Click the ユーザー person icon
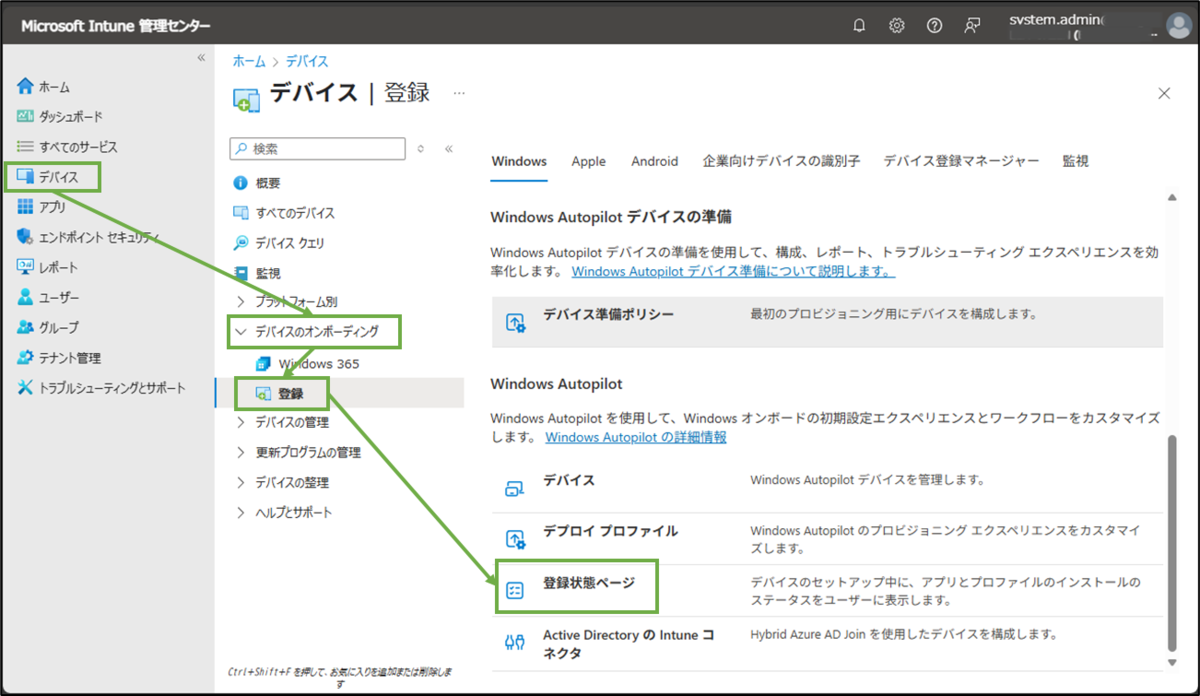 tap(26, 297)
